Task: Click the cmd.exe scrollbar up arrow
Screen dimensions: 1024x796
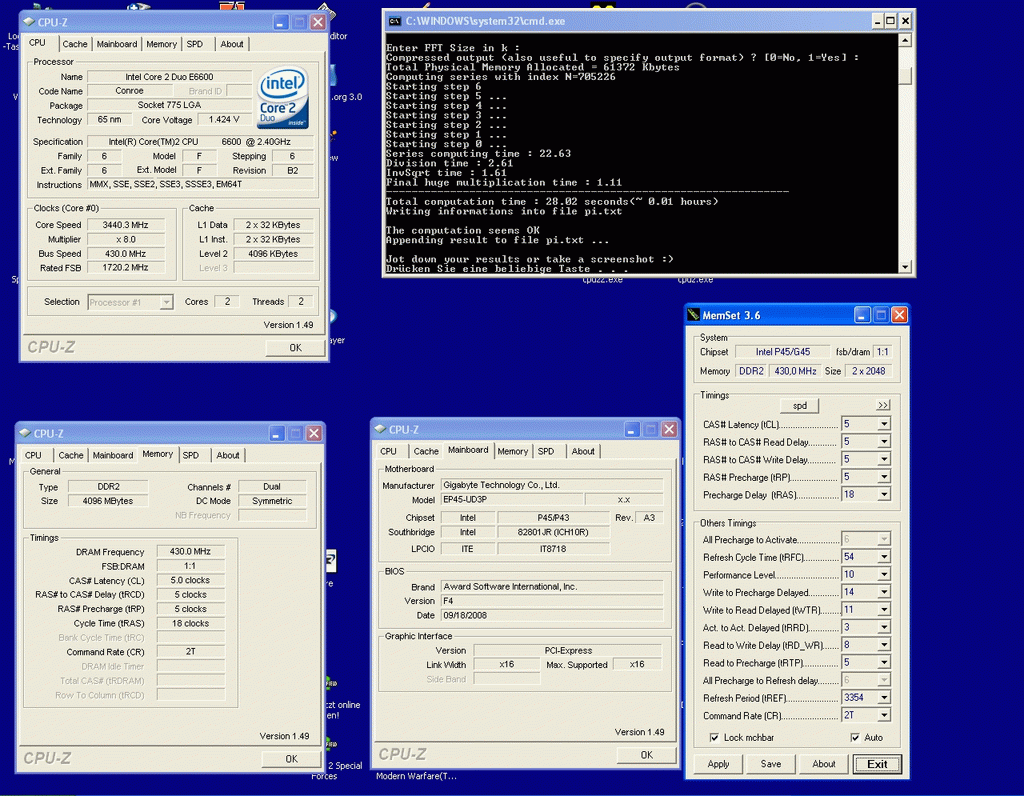Action: [905, 40]
